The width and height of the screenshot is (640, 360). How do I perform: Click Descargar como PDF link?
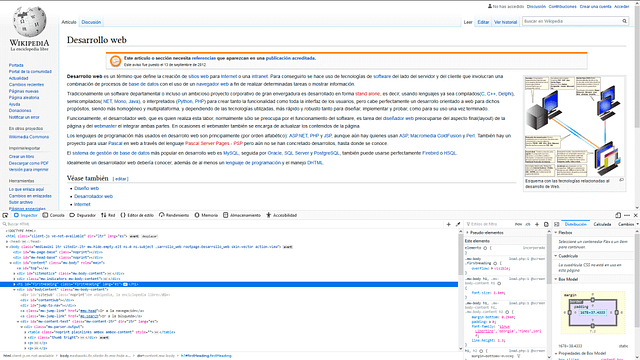coord(29,163)
